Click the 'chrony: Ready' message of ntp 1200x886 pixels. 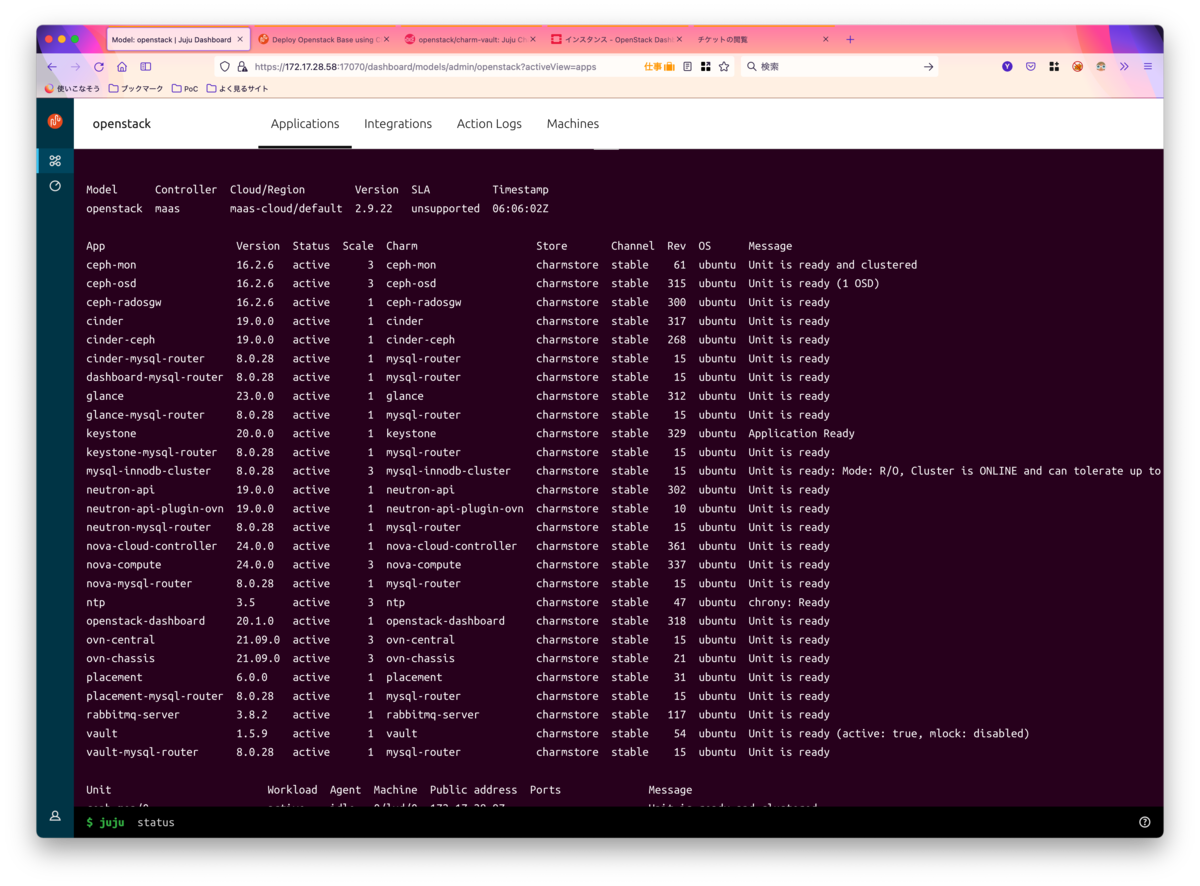tap(789, 603)
